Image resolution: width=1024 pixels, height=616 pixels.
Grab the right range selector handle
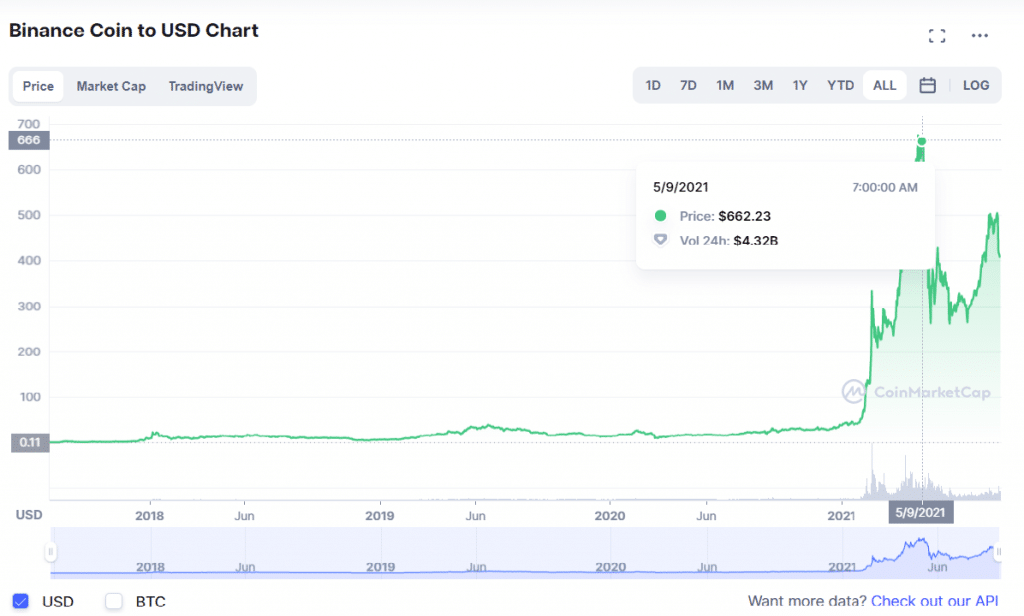click(x=998, y=552)
